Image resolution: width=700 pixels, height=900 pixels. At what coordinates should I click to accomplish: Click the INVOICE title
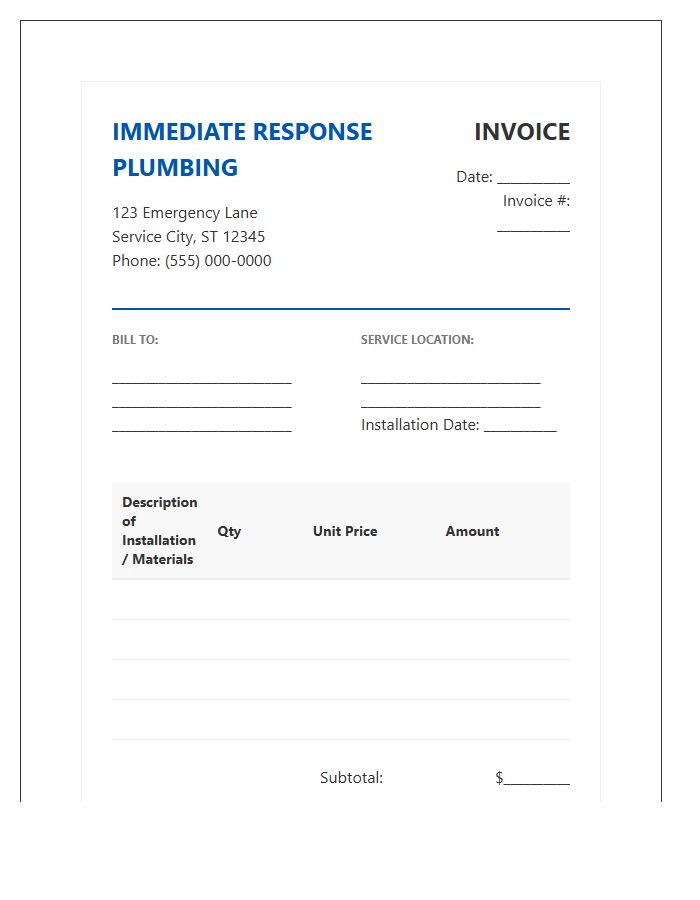[522, 132]
